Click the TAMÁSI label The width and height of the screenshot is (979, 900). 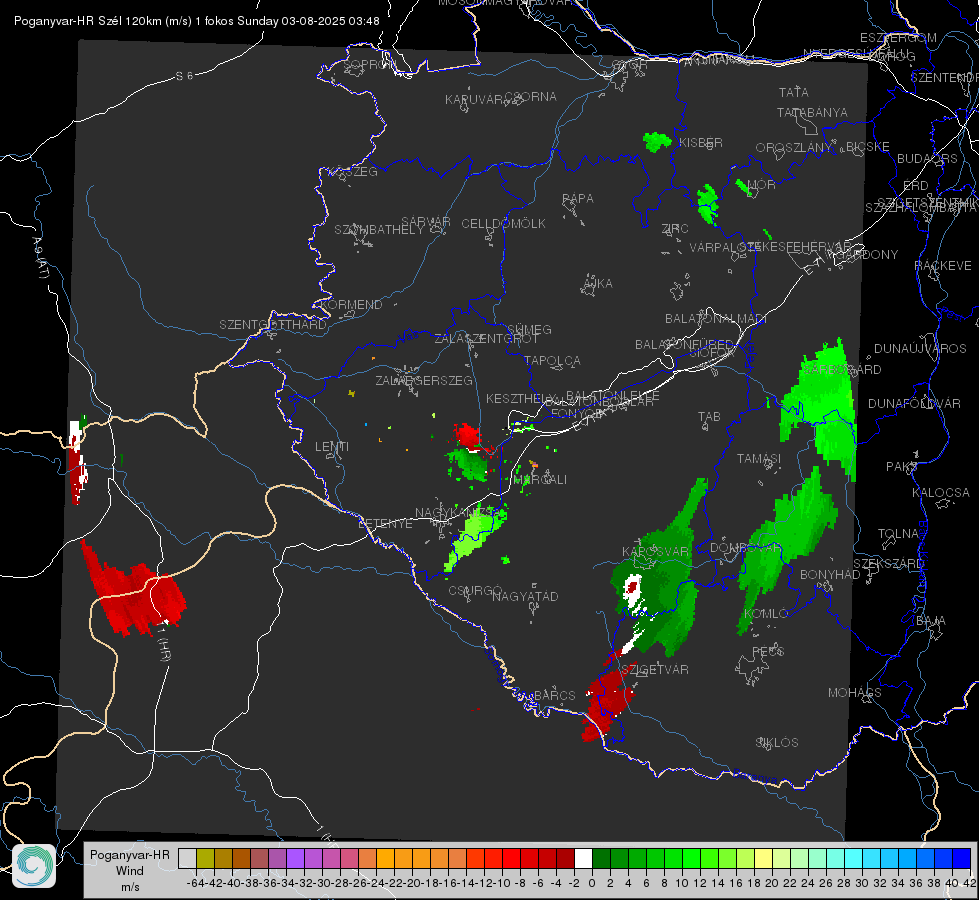[759, 458]
